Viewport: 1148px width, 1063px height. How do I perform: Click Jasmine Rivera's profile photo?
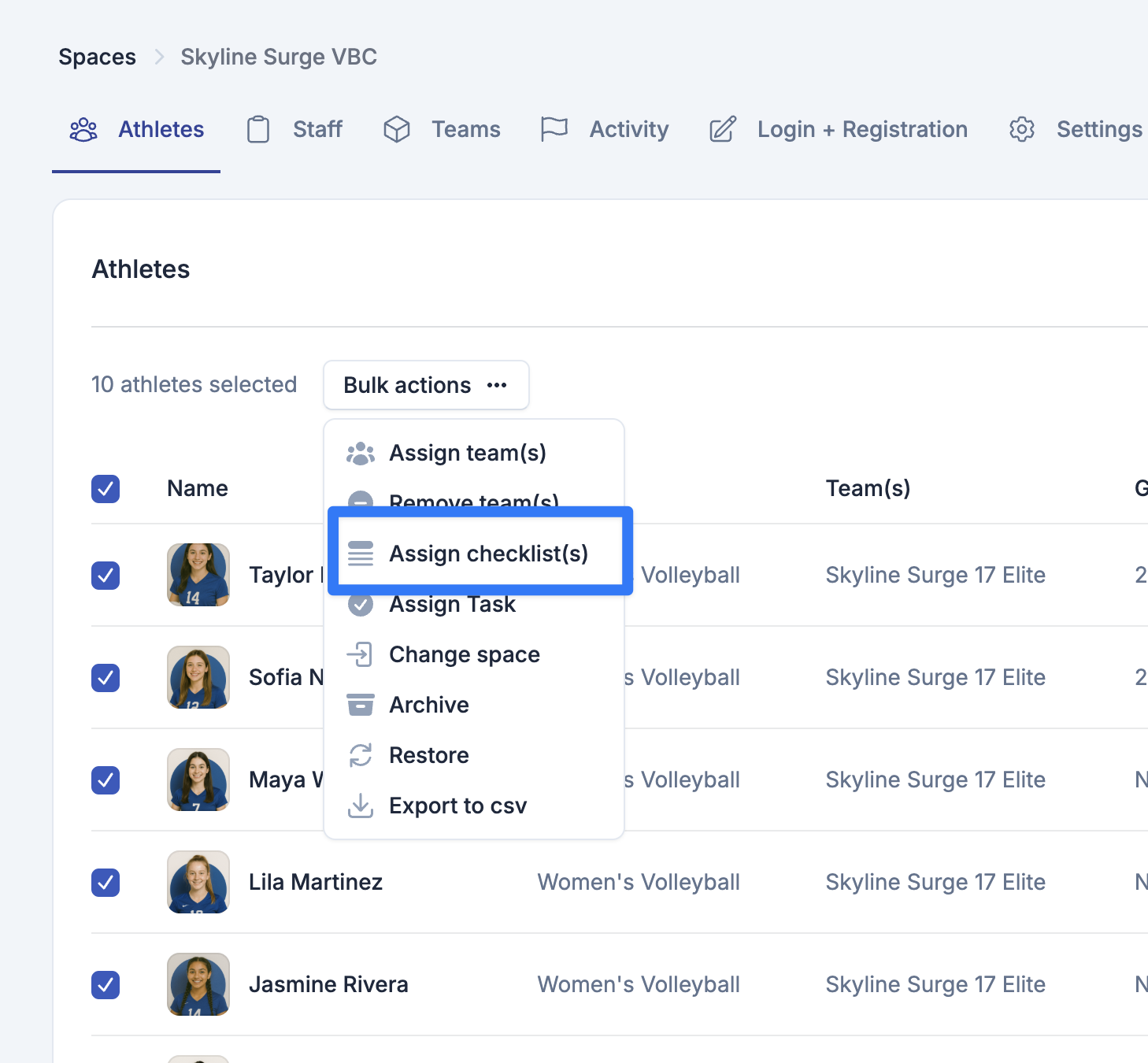pyautogui.click(x=198, y=984)
